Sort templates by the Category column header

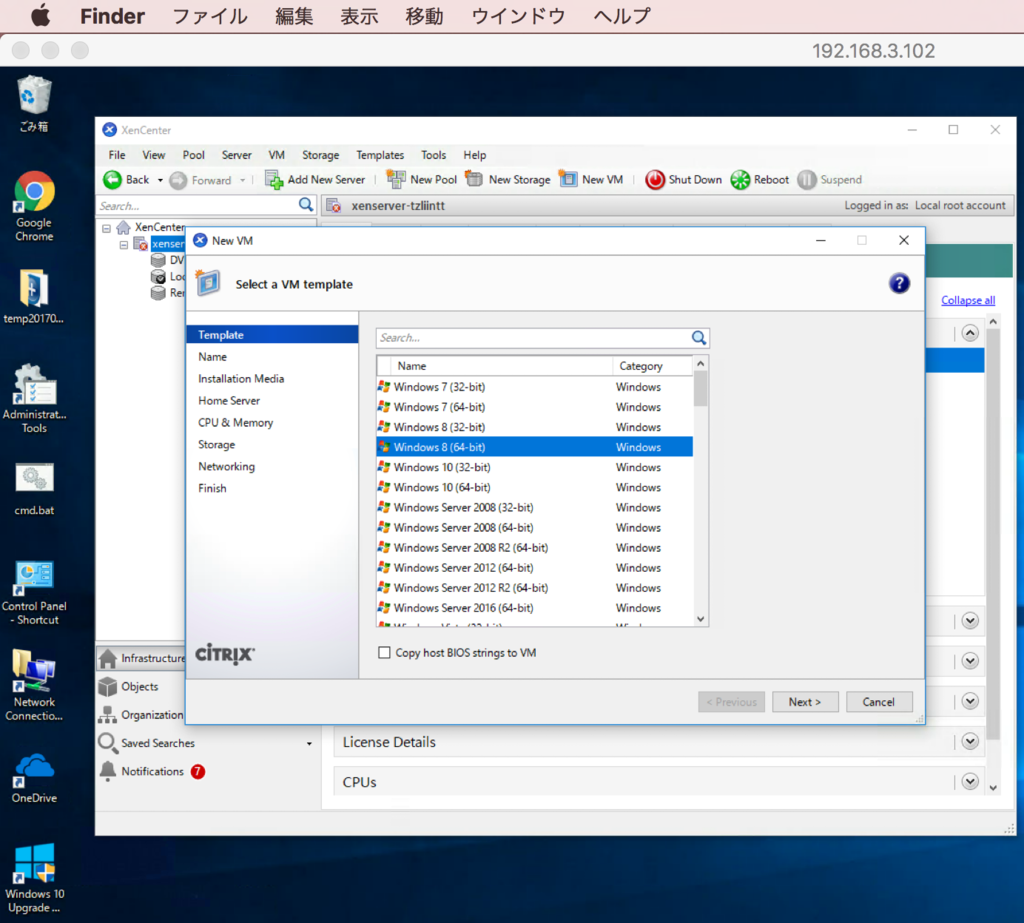(x=652, y=366)
